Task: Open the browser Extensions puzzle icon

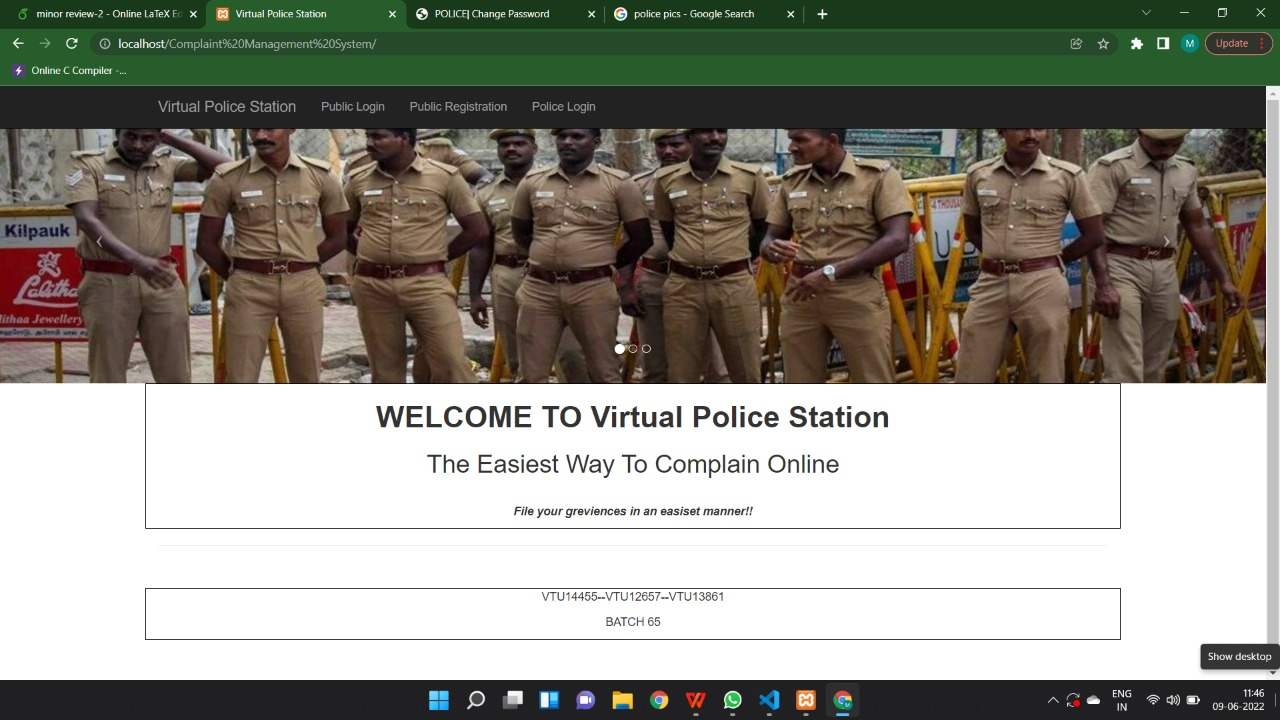Action: tap(1136, 43)
